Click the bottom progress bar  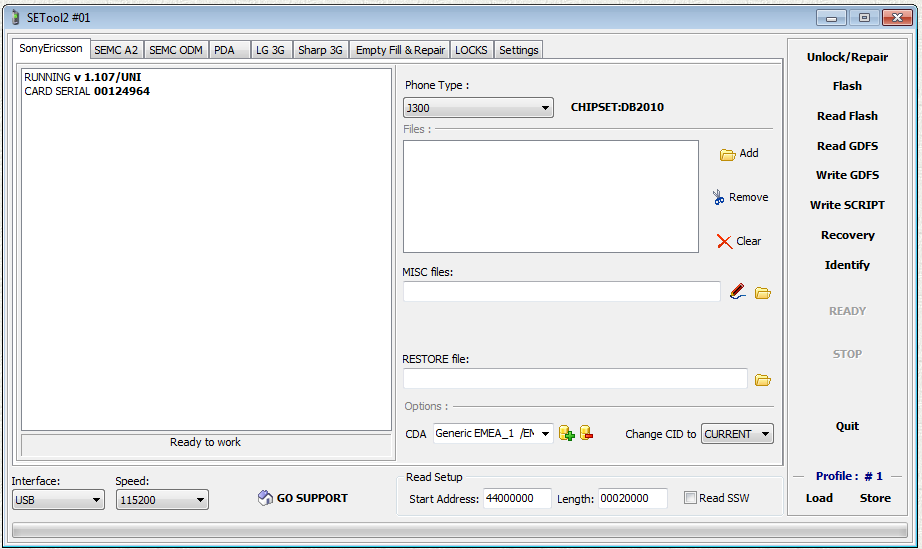tap(460, 531)
